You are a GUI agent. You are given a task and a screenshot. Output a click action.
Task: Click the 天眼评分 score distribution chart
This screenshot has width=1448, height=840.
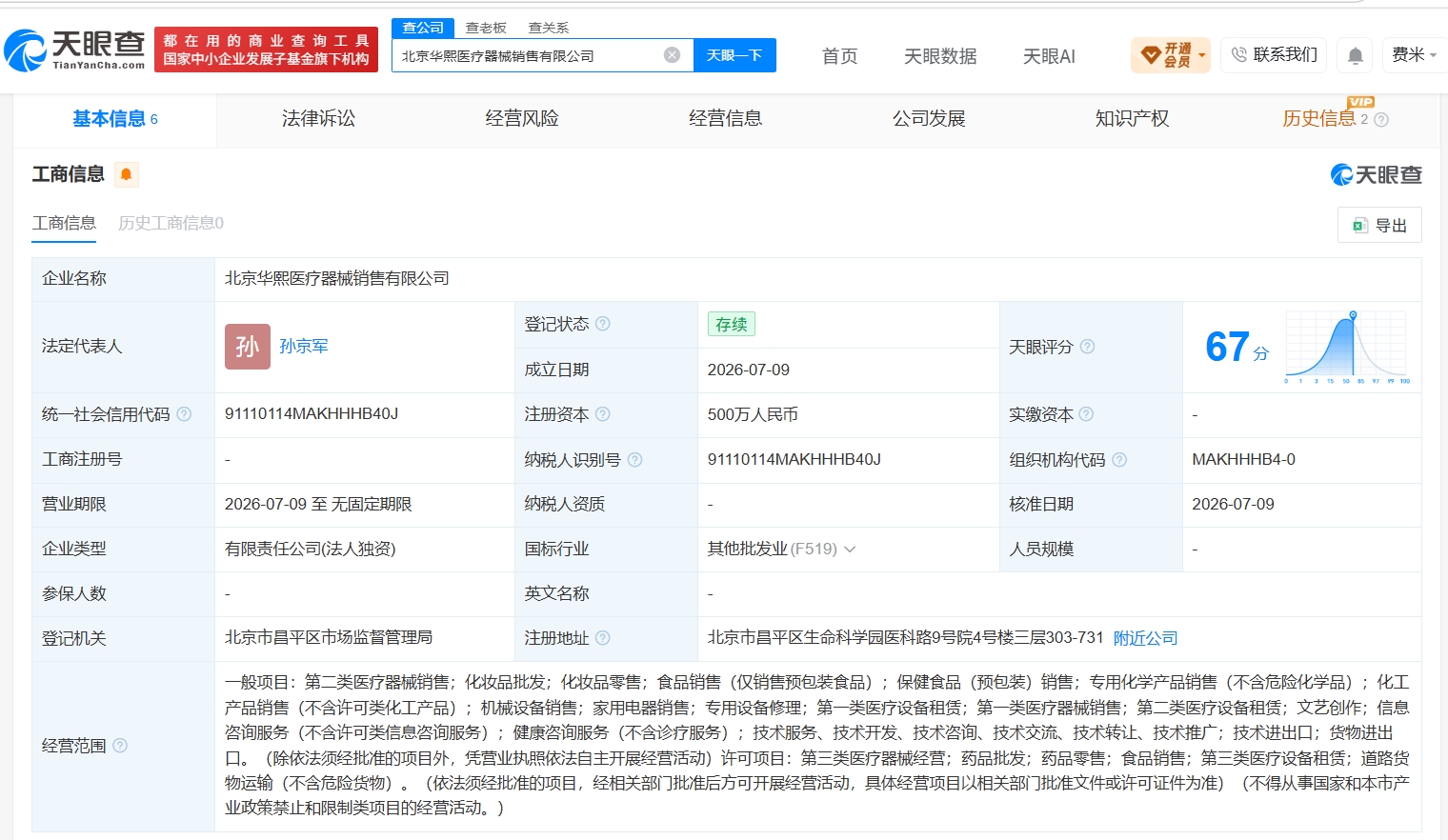pos(1348,347)
